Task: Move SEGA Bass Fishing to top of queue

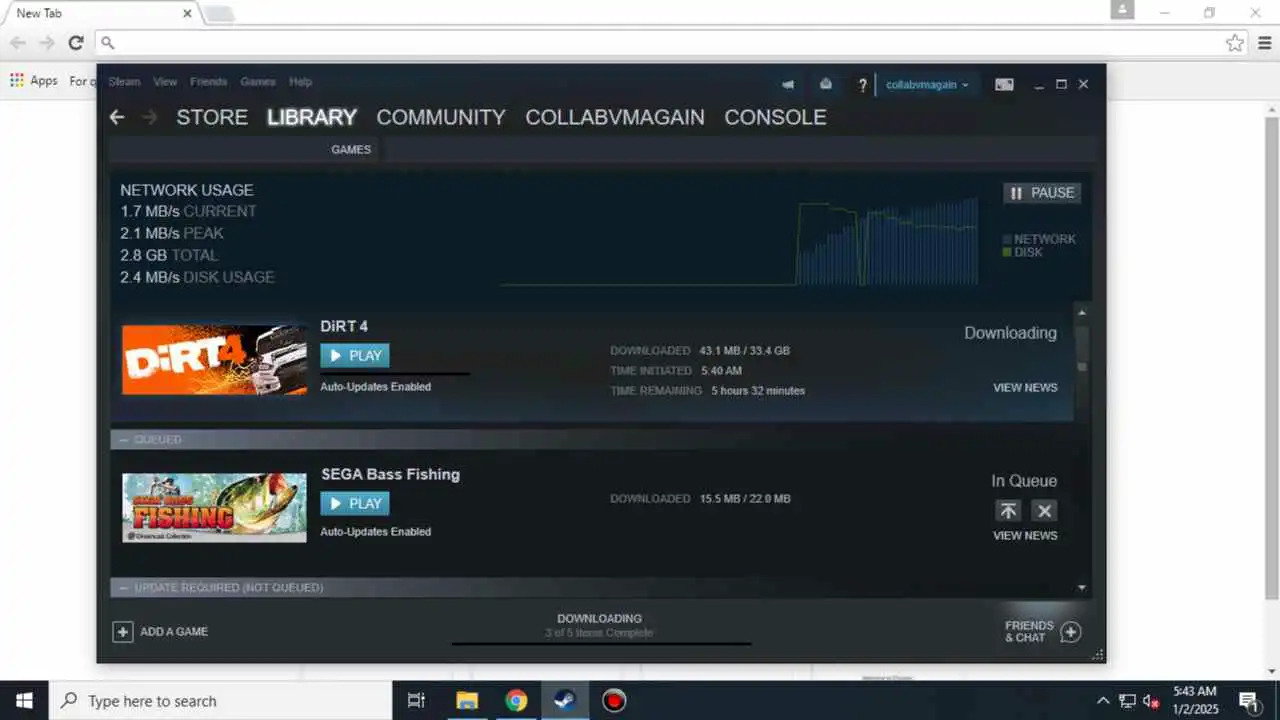Action: pyautogui.click(x=1008, y=511)
